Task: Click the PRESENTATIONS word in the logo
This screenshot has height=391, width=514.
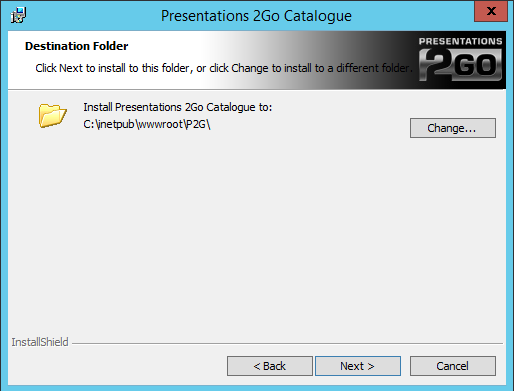Action: point(460,41)
